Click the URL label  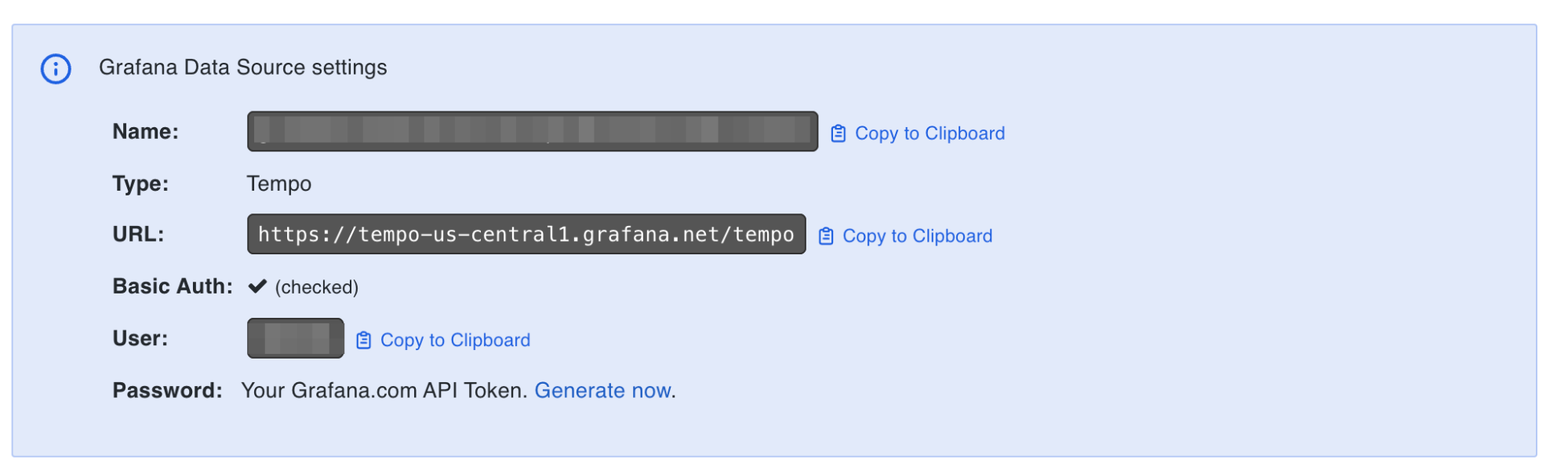click(138, 234)
